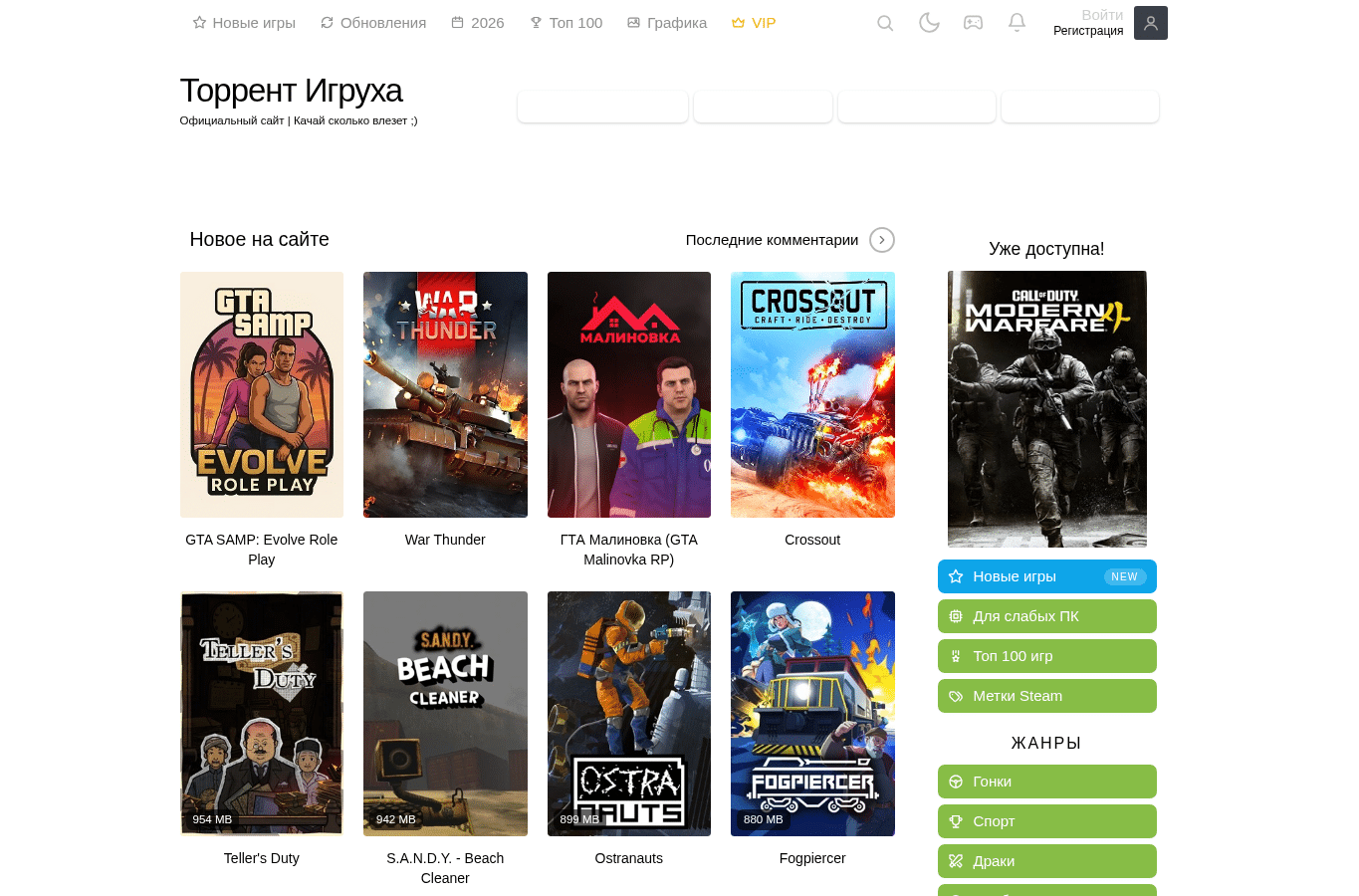Click the Teller's Duty title text
The width and height of the screenshot is (1359, 896).
coord(262,858)
